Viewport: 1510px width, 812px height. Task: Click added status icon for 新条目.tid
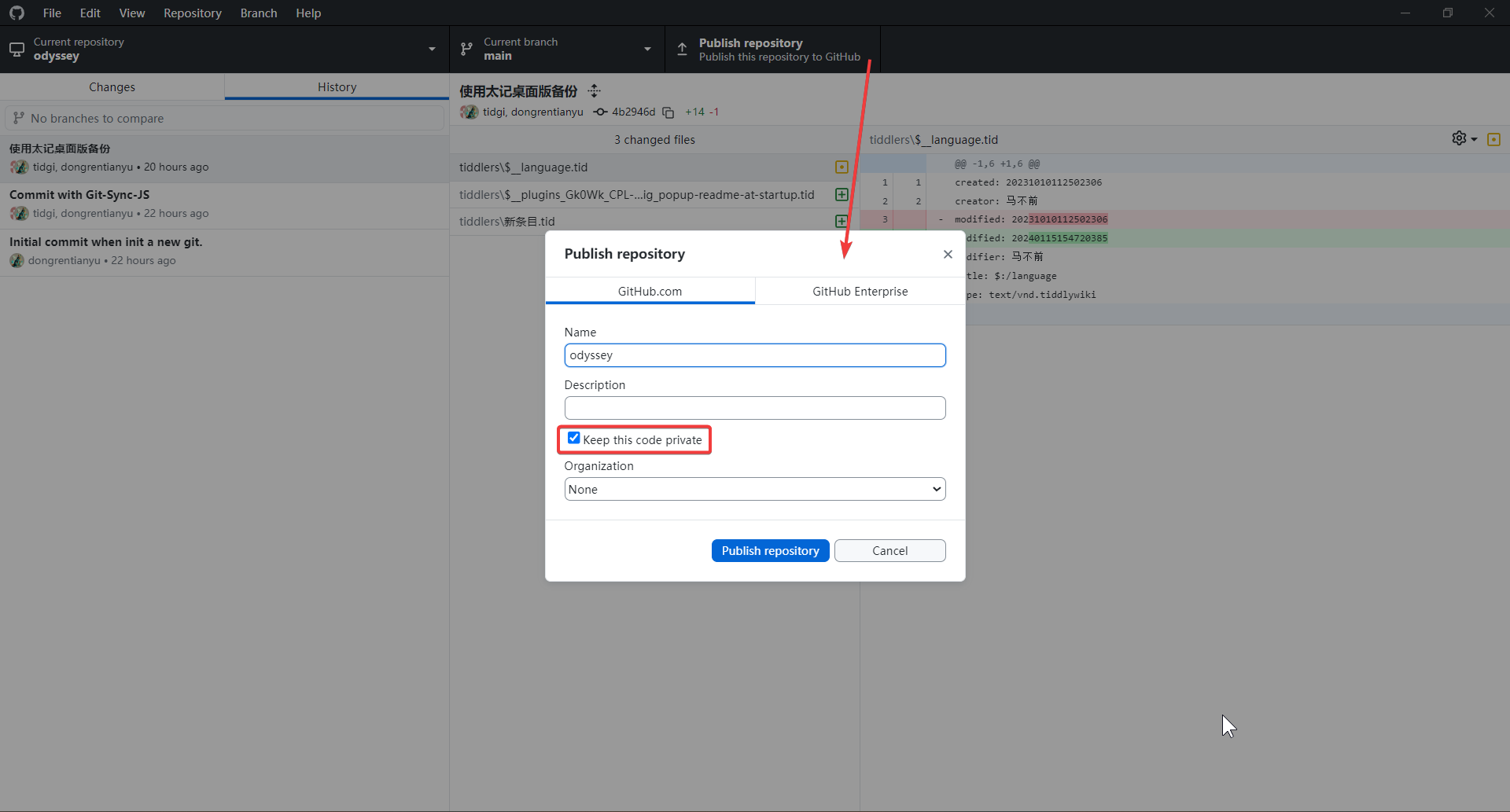click(x=842, y=221)
